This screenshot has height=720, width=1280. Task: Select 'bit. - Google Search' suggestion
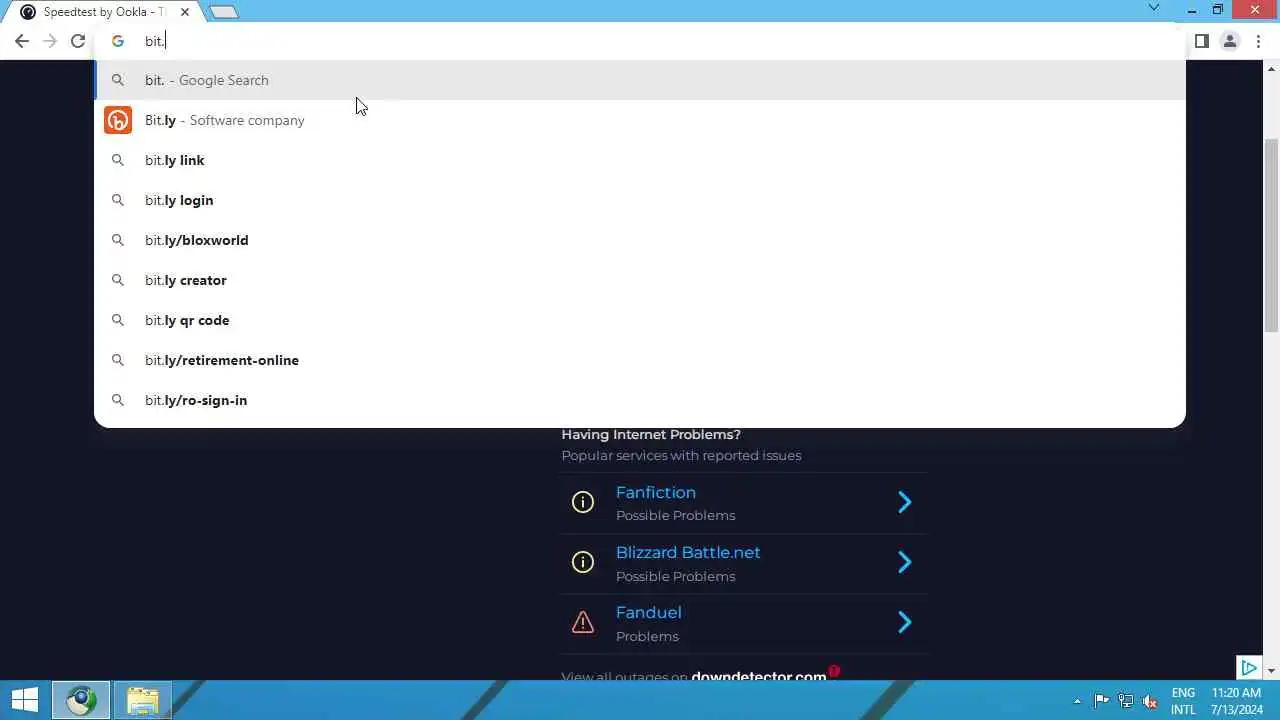(640, 80)
